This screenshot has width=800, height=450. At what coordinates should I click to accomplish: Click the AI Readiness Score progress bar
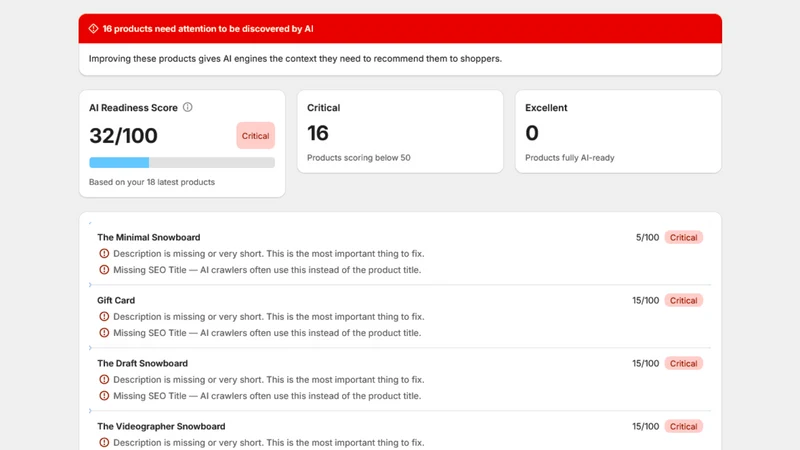(182, 163)
